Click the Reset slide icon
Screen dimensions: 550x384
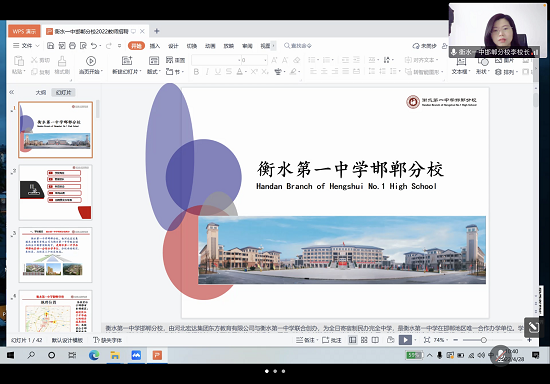coord(170,60)
